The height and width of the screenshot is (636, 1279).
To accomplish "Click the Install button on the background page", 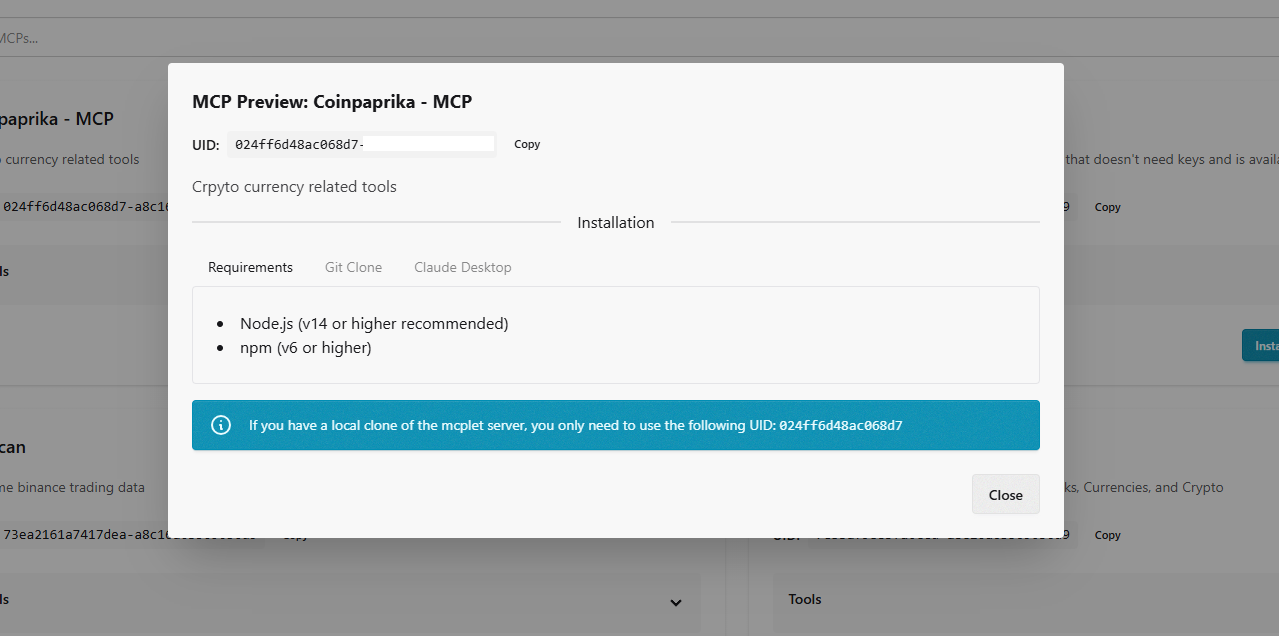I will 1261,345.
